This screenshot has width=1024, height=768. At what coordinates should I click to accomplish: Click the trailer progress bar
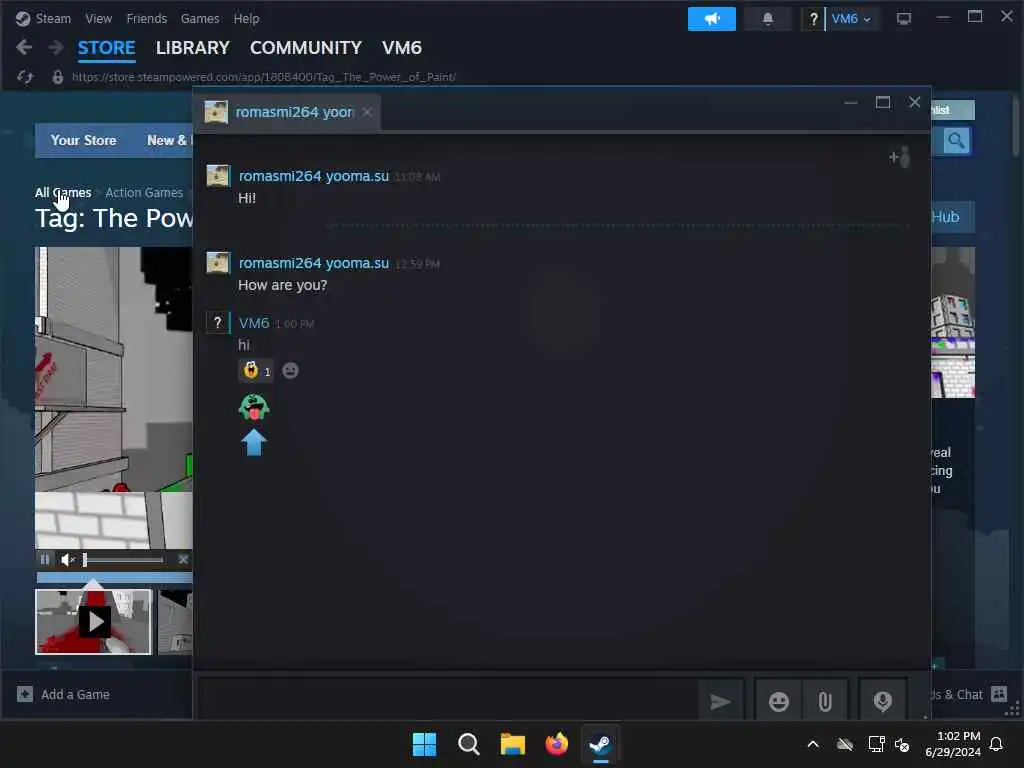(x=114, y=577)
